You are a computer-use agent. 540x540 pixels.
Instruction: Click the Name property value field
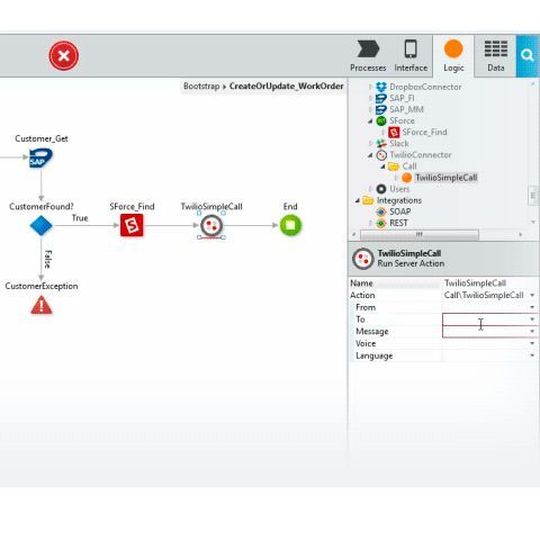[490, 283]
